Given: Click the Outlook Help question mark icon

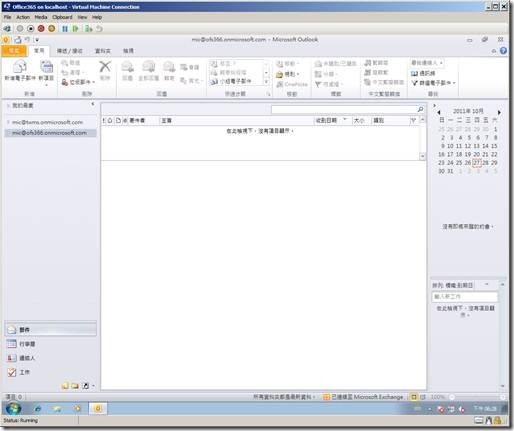Looking at the screenshot, I should (x=503, y=51).
